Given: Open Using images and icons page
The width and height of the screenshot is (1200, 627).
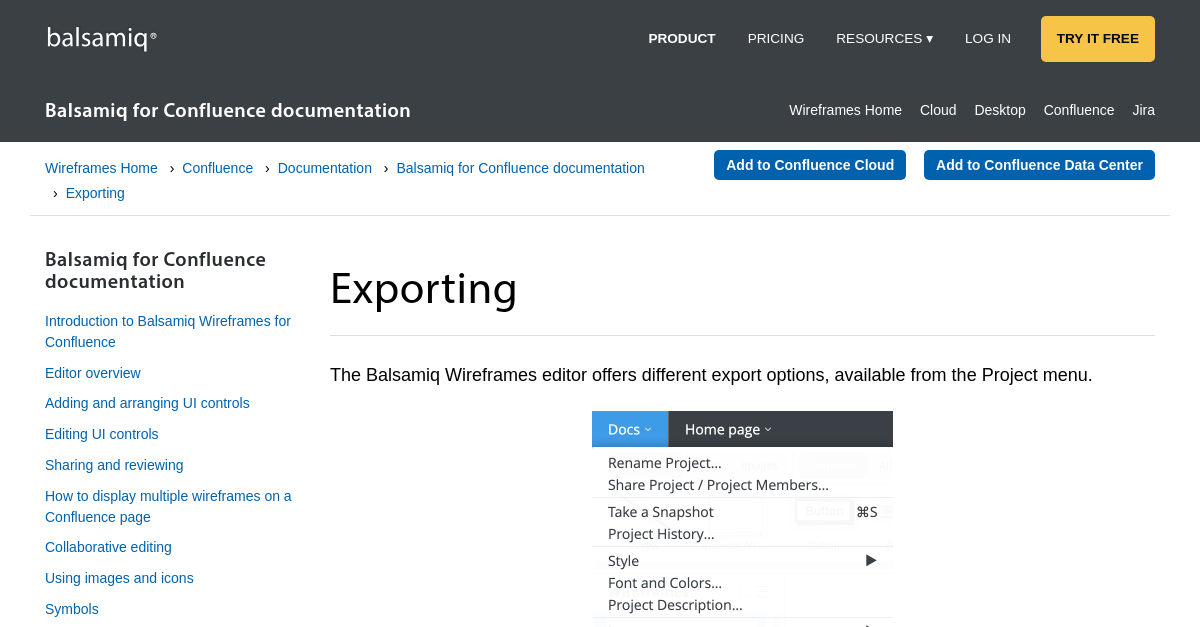Looking at the screenshot, I should (119, 578).
